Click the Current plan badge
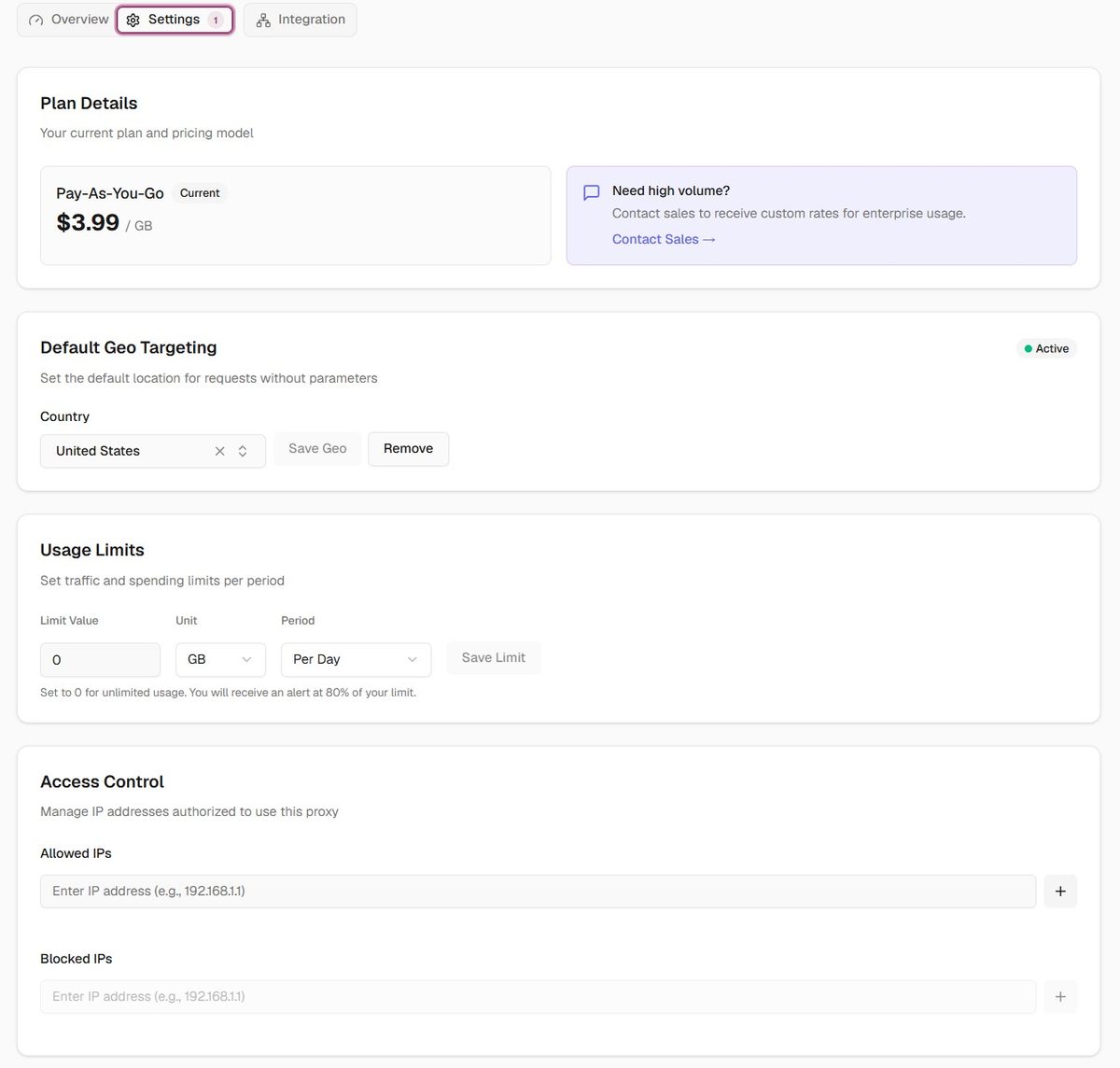1120x1068 pixels. [200, 193]
